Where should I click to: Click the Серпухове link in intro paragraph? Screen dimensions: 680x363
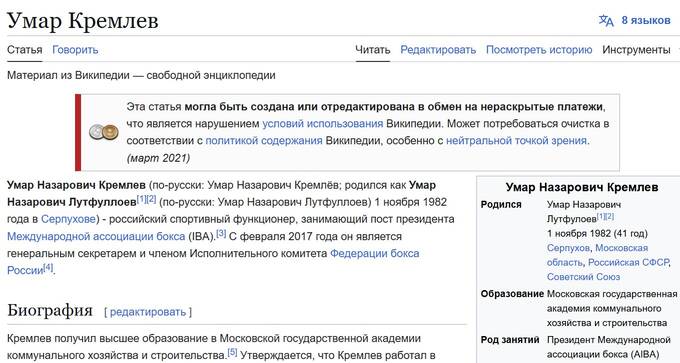click(68, 219)
